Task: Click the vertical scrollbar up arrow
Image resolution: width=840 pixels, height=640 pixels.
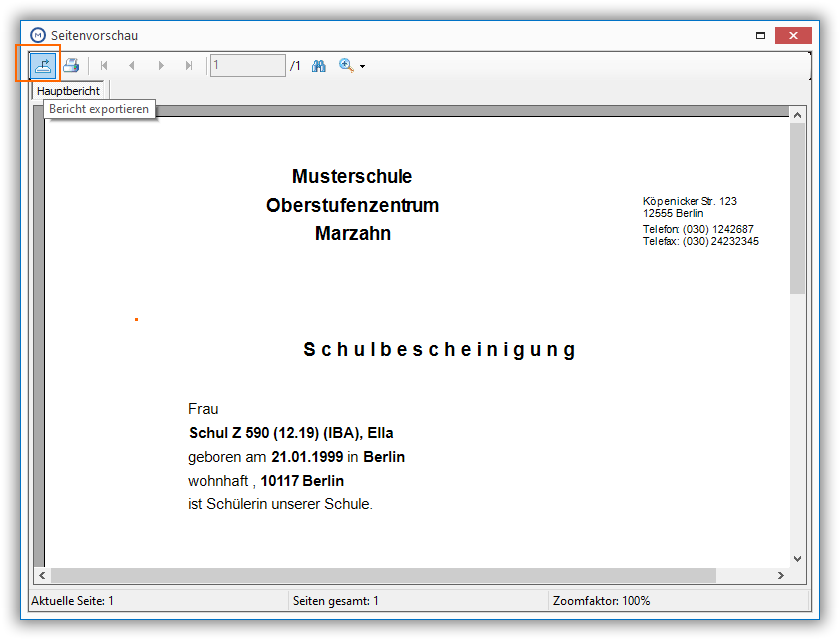Action: point(797,115)
